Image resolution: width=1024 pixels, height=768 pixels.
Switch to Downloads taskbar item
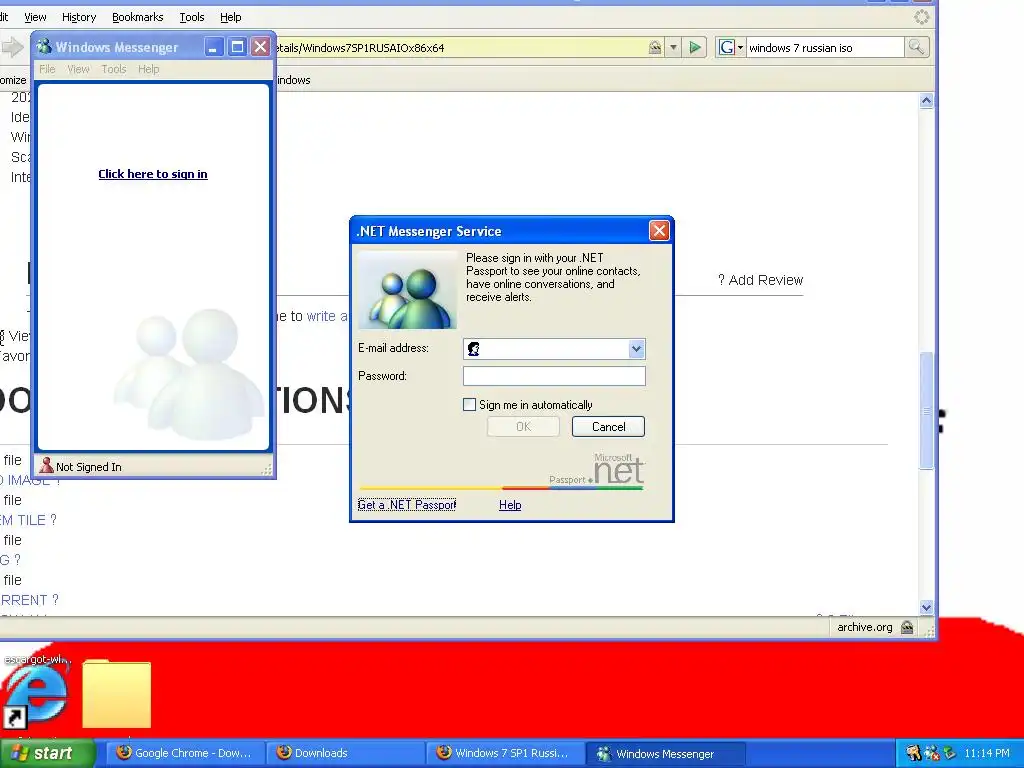click(x=345, y=753)
